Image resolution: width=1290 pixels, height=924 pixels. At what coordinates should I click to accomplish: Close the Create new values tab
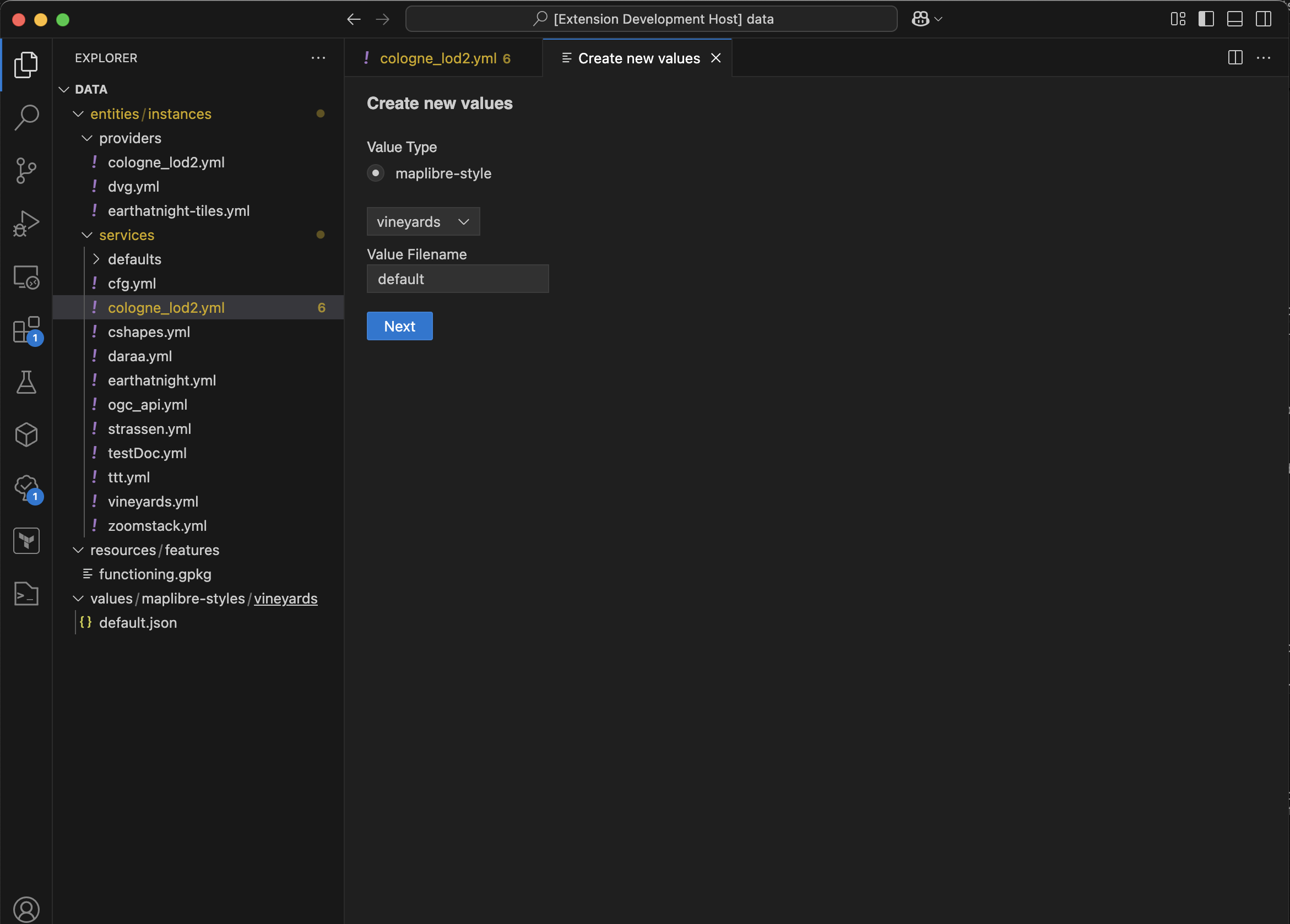click(716, 58)
